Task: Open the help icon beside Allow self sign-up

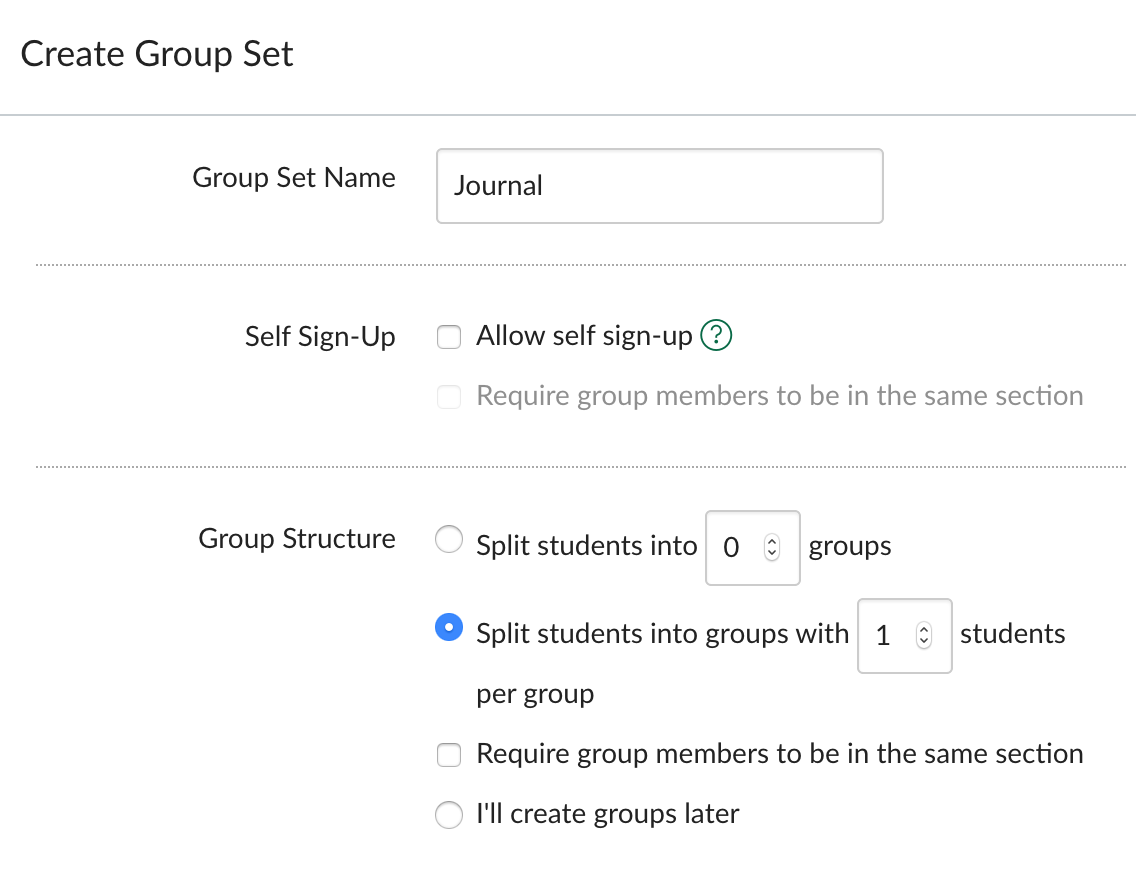Action: pos(716,335)
